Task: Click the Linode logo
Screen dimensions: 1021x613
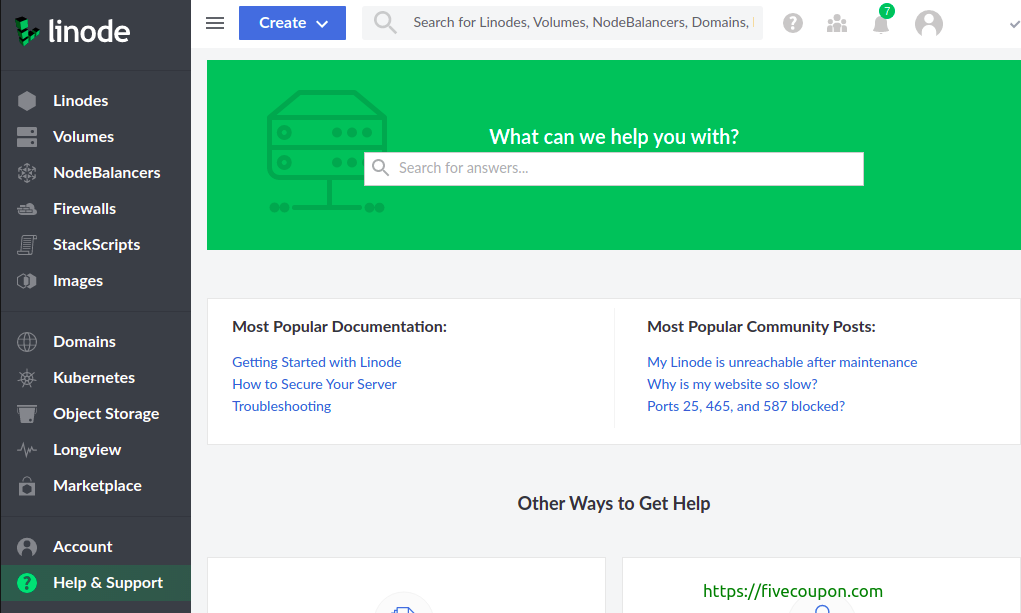Action: 72,31
